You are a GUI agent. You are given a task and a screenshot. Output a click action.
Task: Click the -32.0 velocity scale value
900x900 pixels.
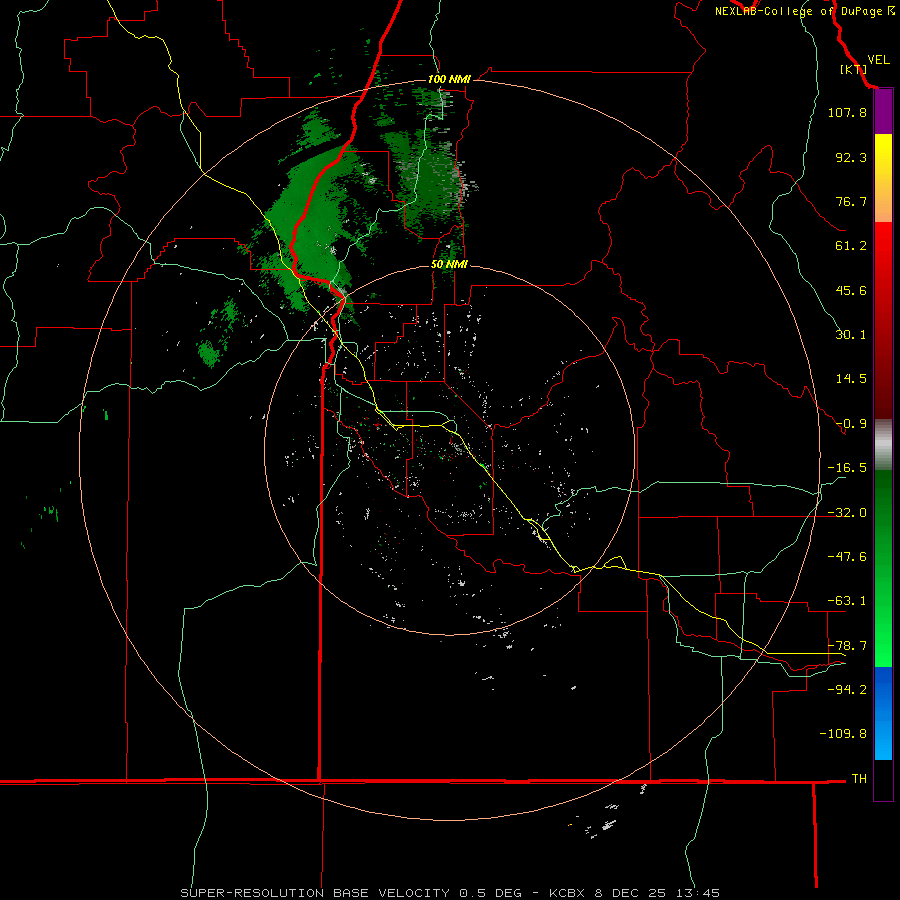click(847, 513)
